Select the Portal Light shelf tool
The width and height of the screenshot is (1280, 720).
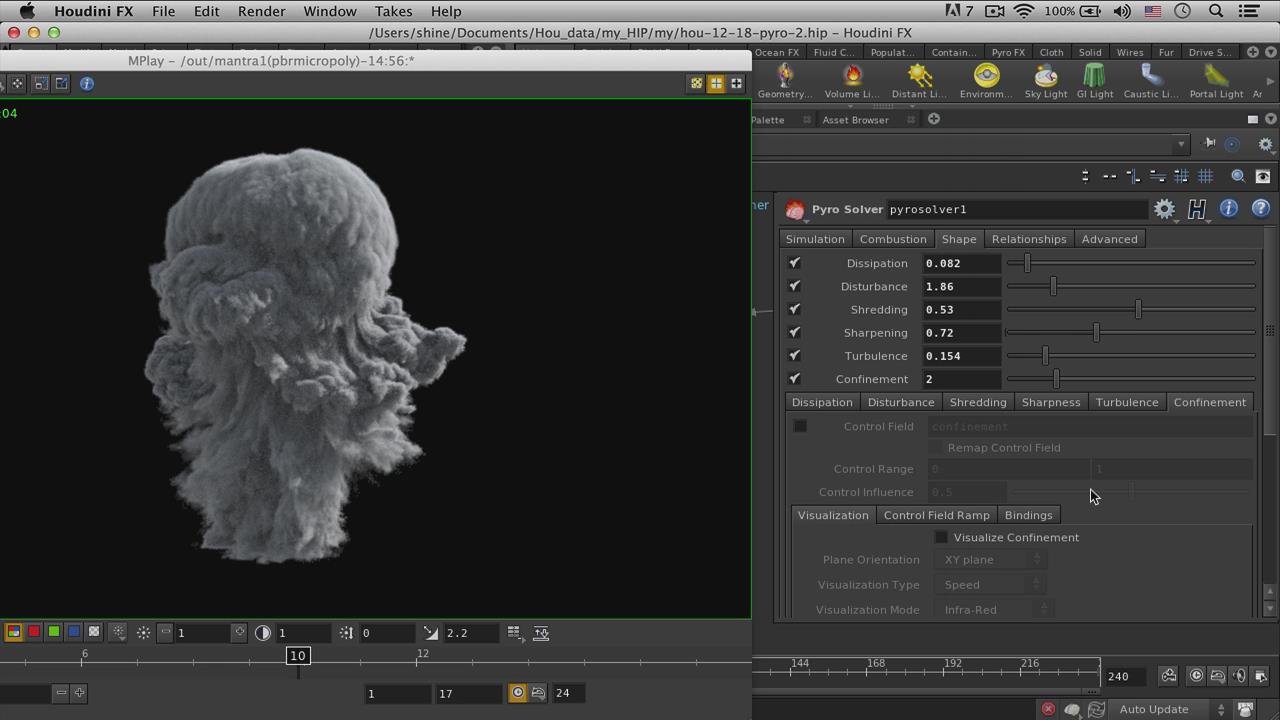[1216, 81]
